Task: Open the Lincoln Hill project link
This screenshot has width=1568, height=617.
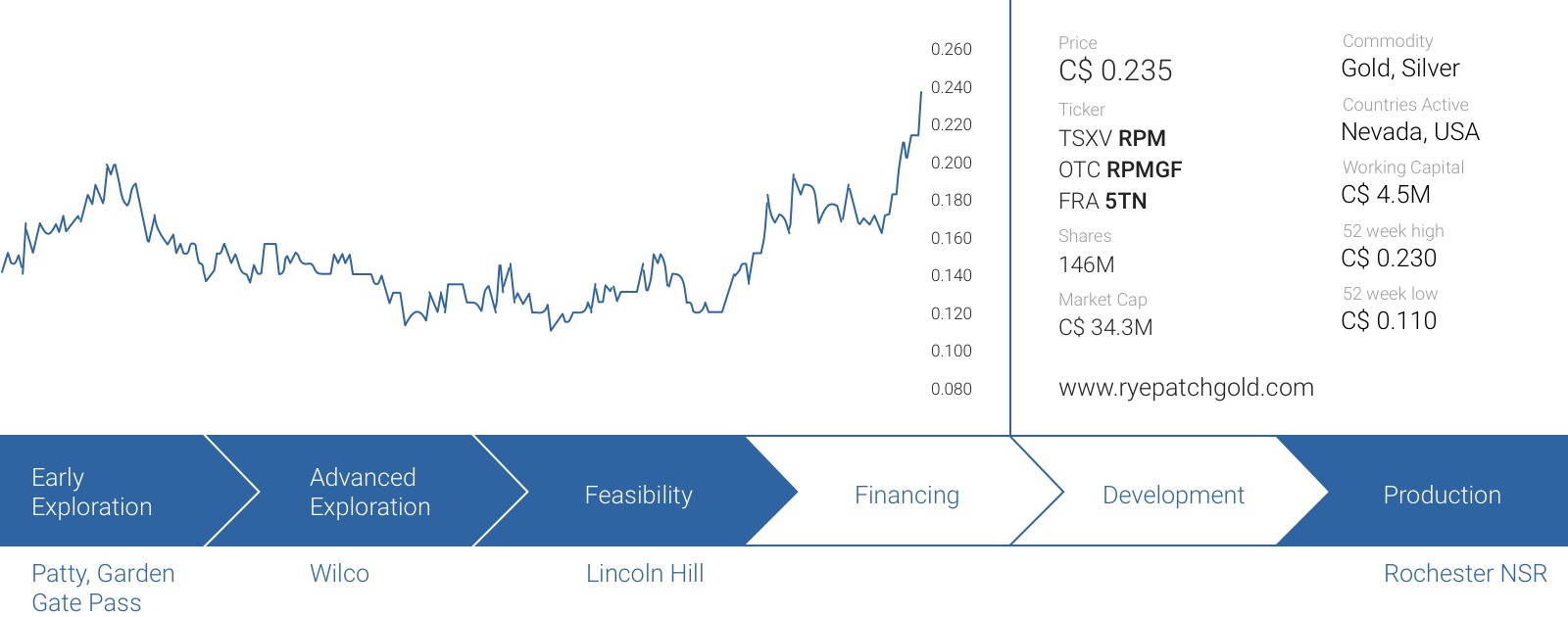Action: coord(645,574)
